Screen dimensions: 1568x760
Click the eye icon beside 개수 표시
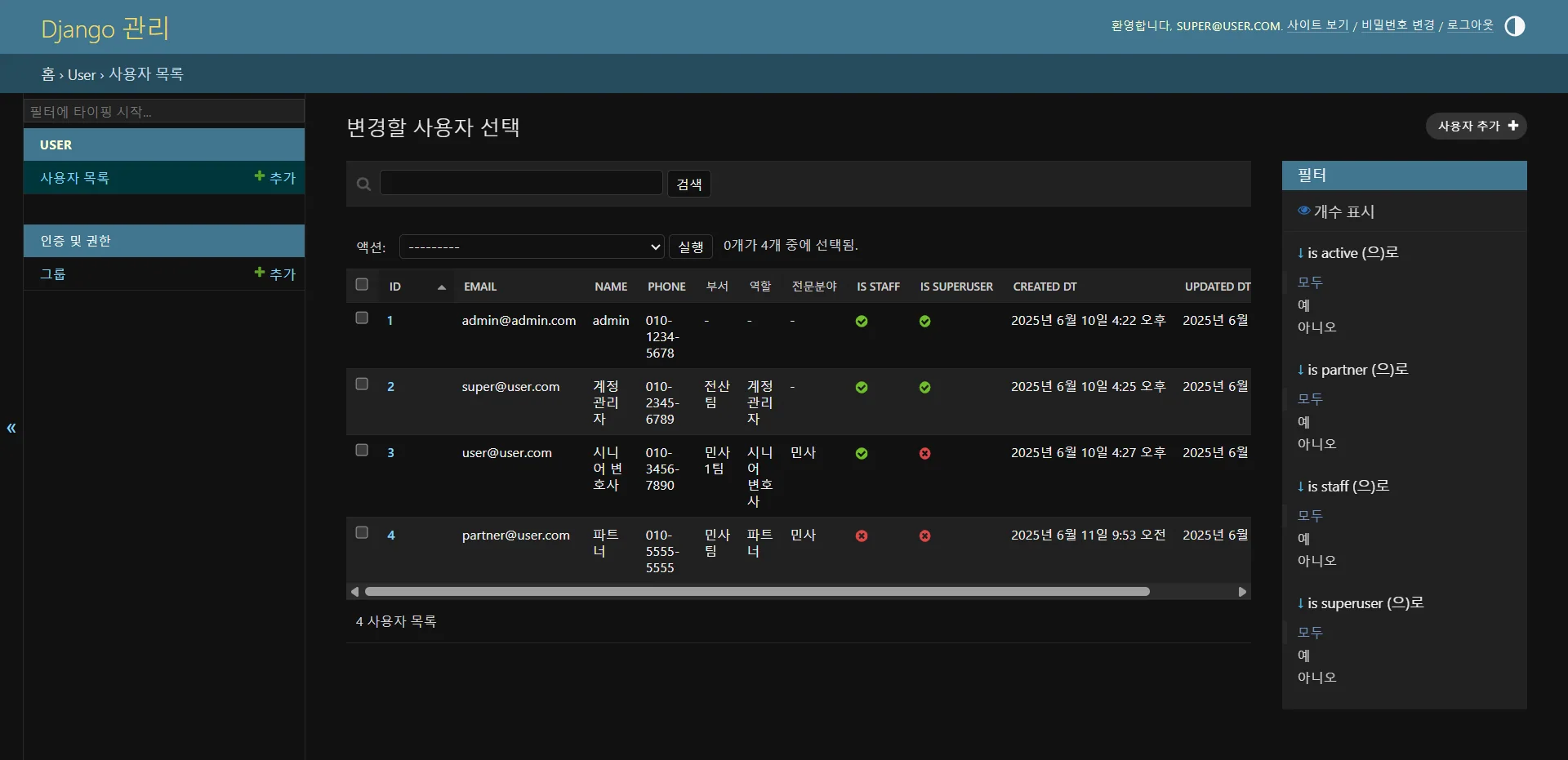[x=1303, y=211]
